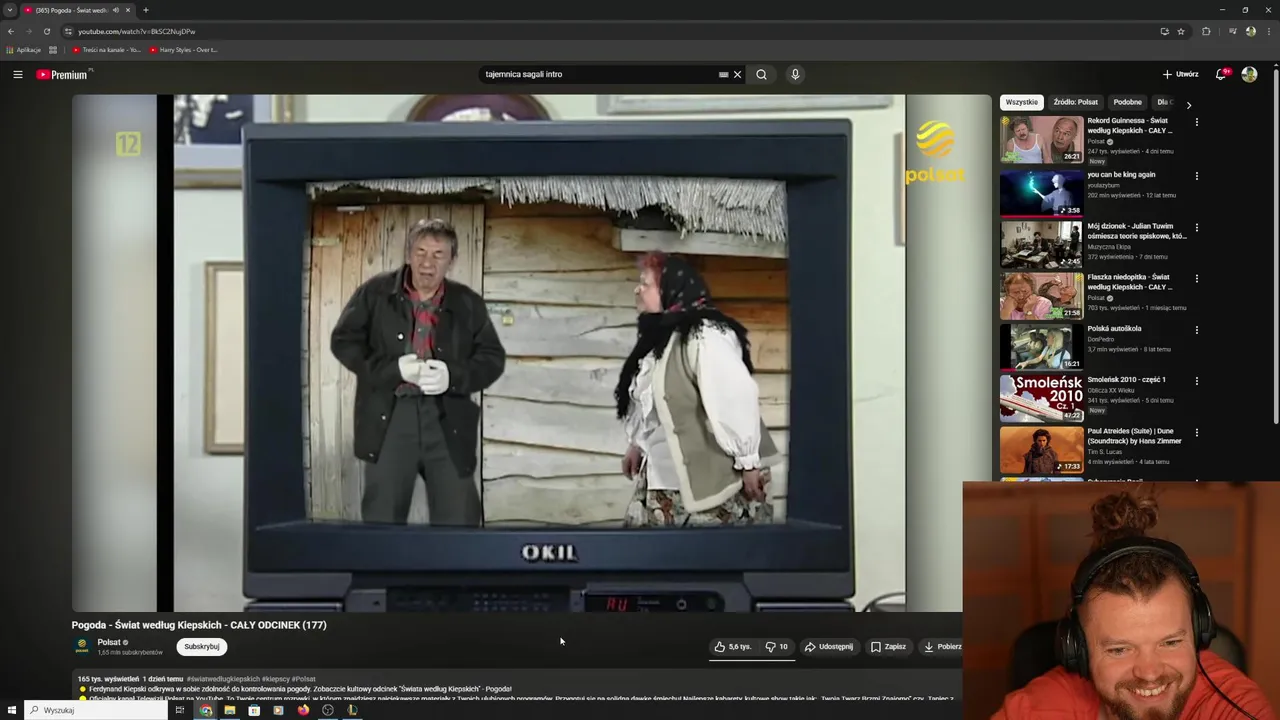Share the video via Udostępnij
Viewport: 1280px width, 720px height.
coord(829,647)
